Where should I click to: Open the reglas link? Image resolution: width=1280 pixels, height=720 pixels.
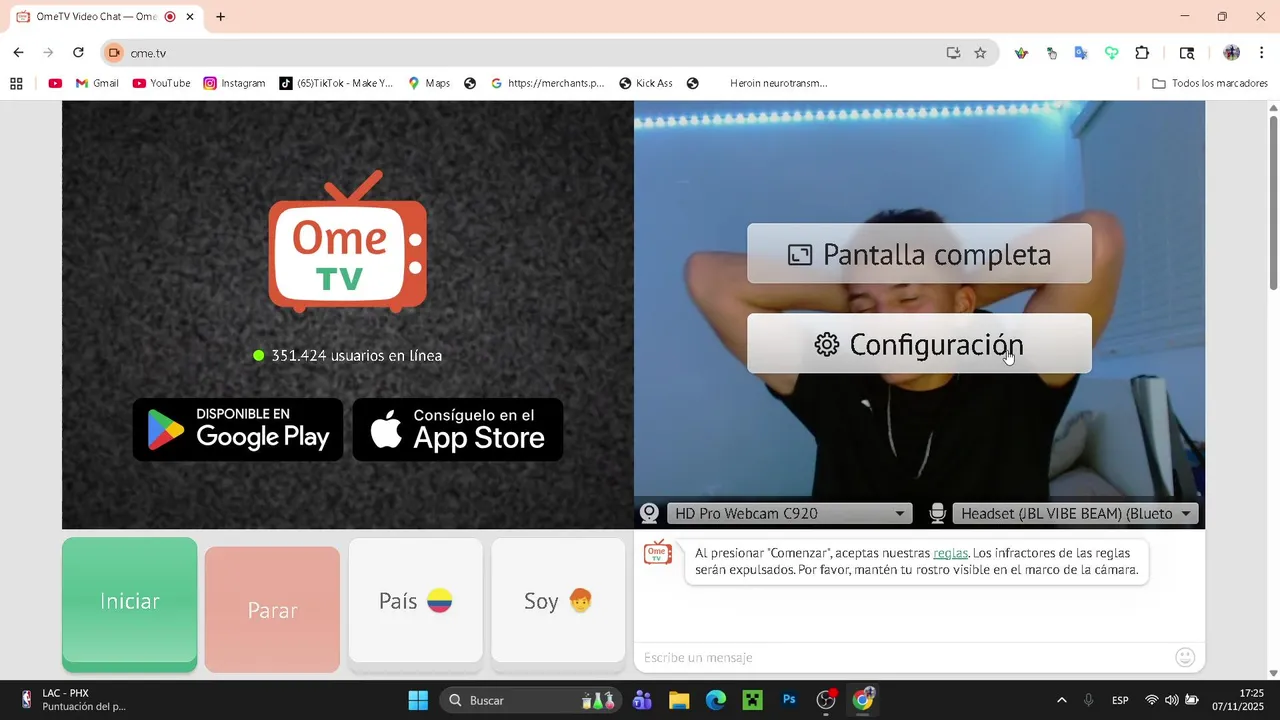point(950,553)
